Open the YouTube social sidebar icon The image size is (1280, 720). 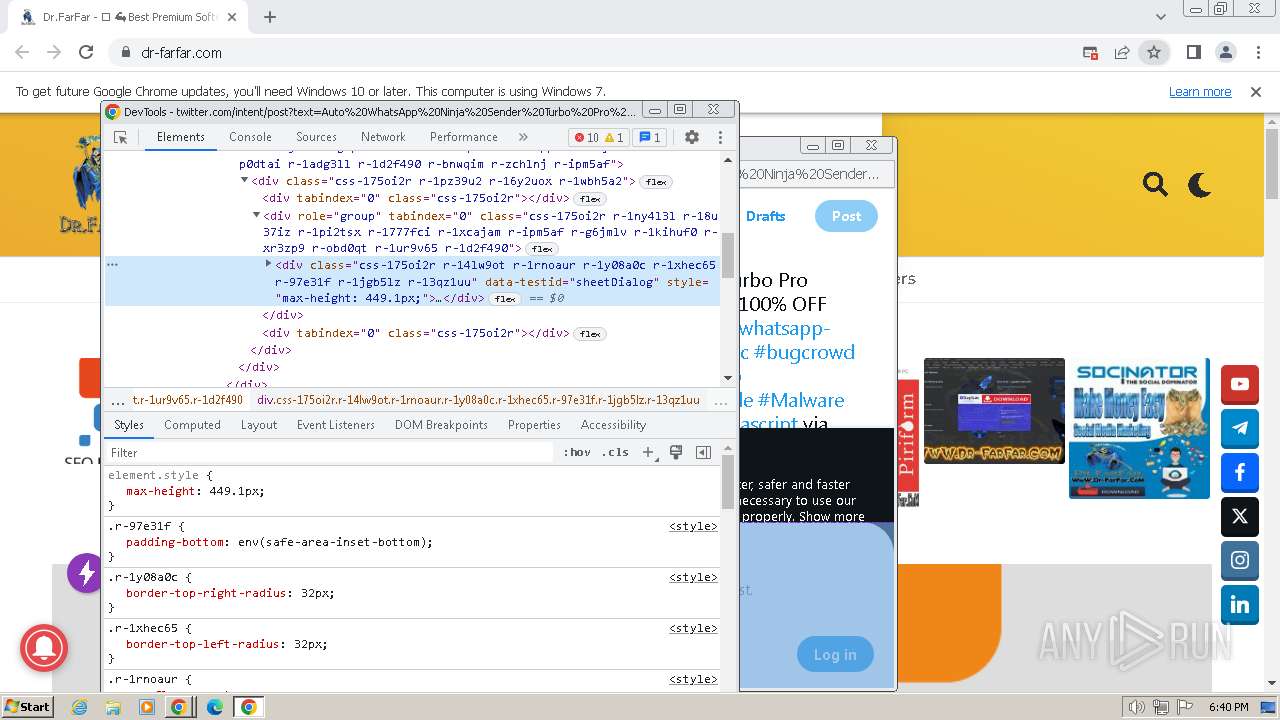point(1240,384)
